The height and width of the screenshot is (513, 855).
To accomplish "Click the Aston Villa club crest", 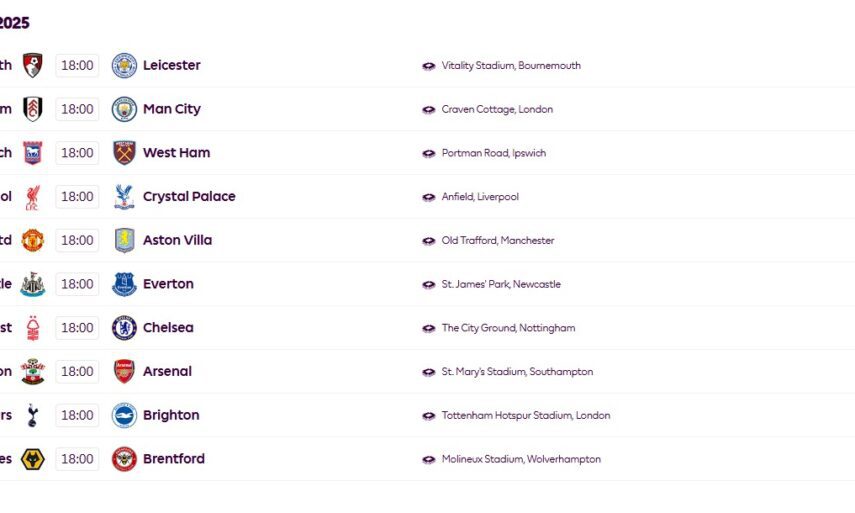I will [124, 240].
